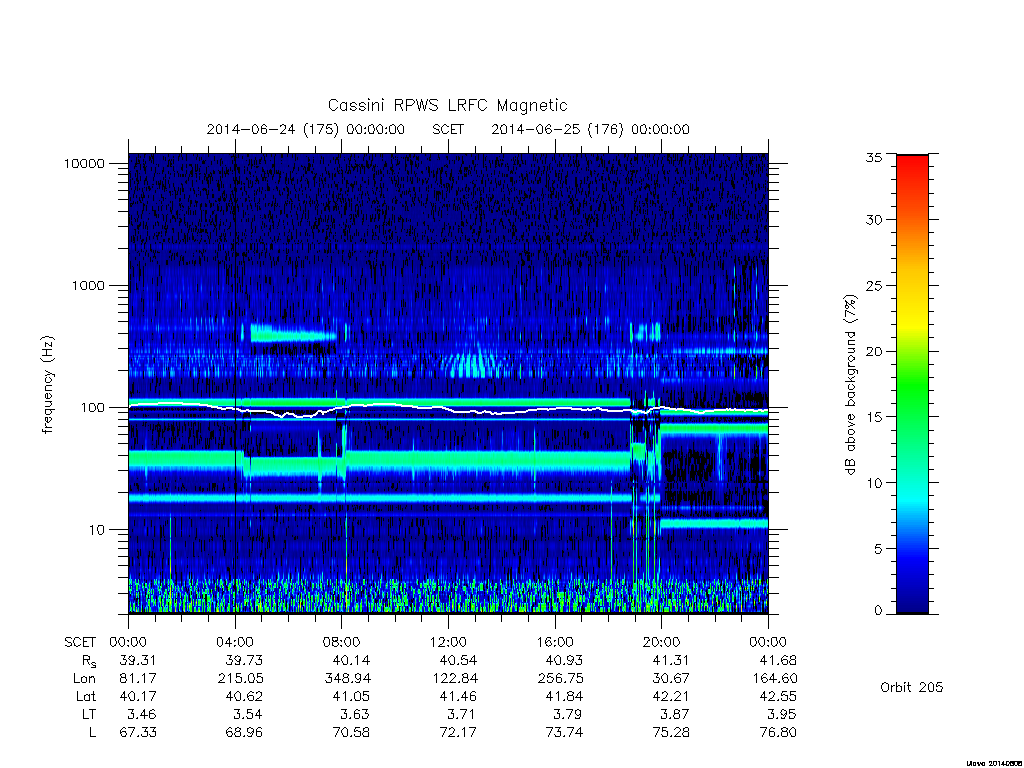Click the 'Lon' row label
The width and height of the screenshot is (1024, 768).
84,679
